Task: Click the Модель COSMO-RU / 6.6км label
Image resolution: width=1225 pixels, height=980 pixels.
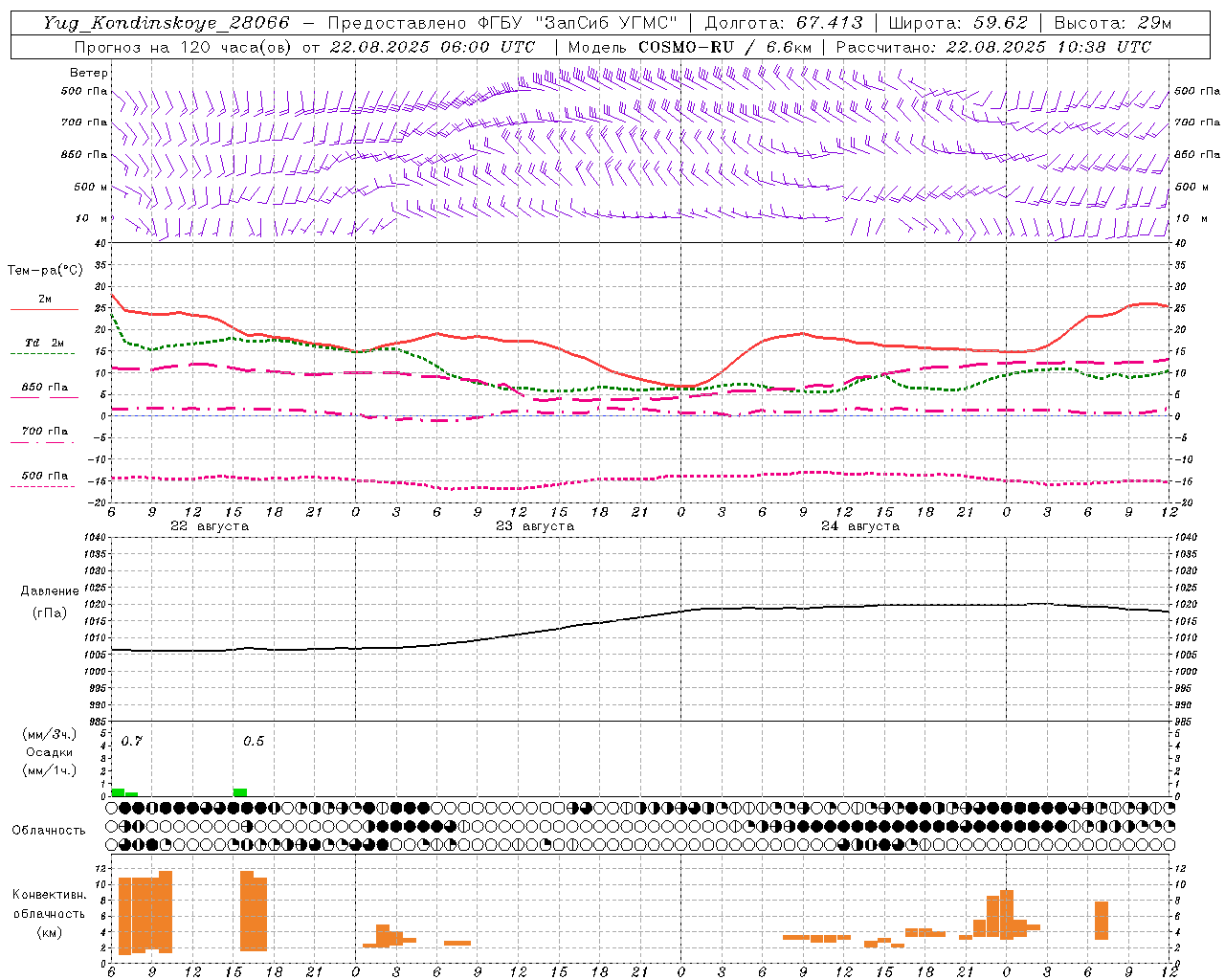Action: (x=689, y=47)
